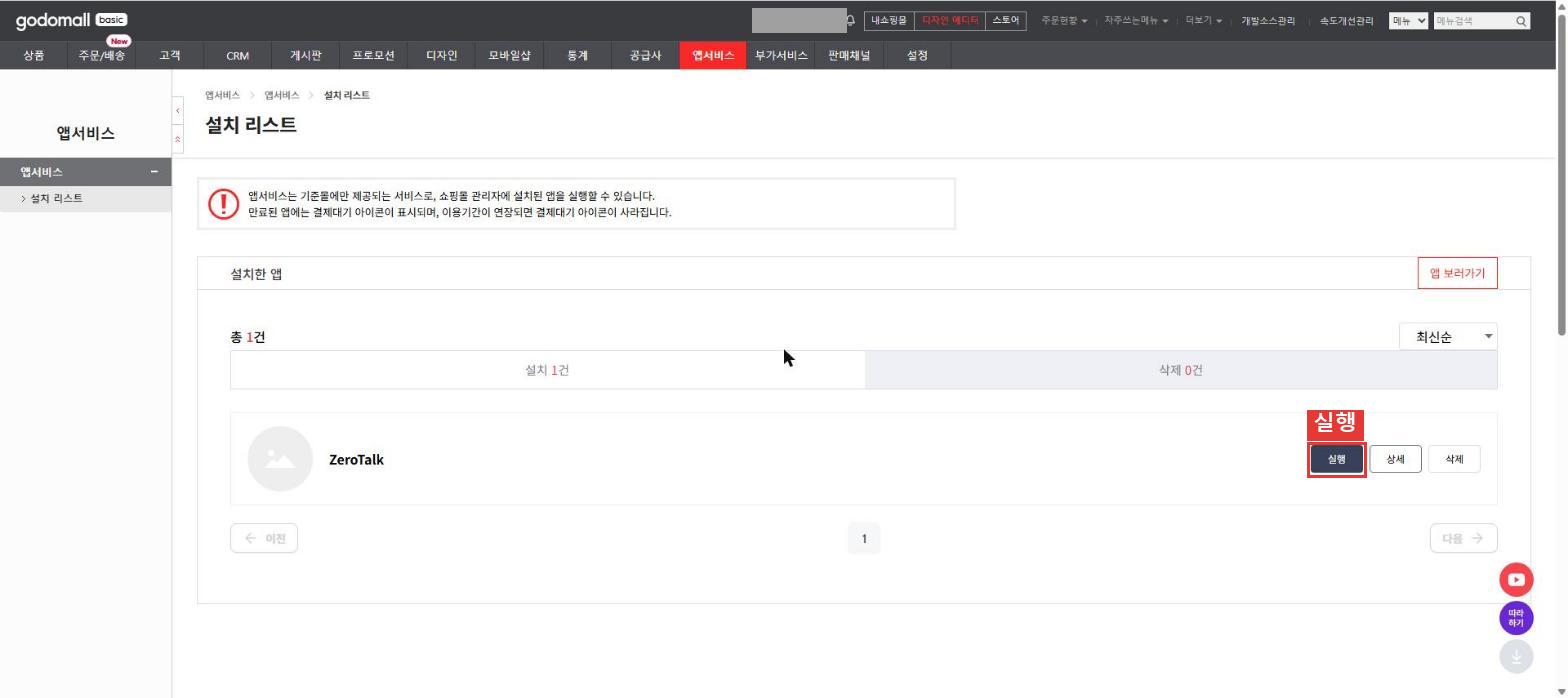The image size is (1568, 698).
Task: Open the 속도개선관리 link
Action: click(x=1346, y=21)
